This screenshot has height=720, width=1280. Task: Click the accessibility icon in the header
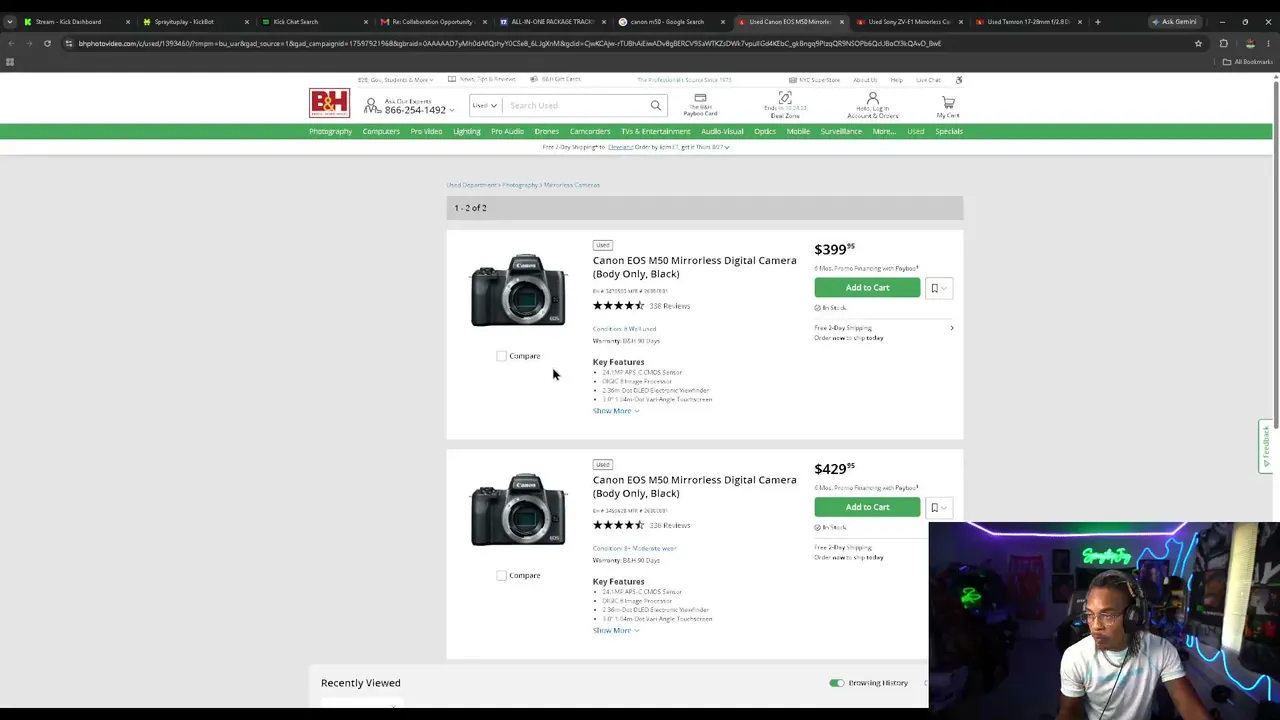(x=958, y=80)
